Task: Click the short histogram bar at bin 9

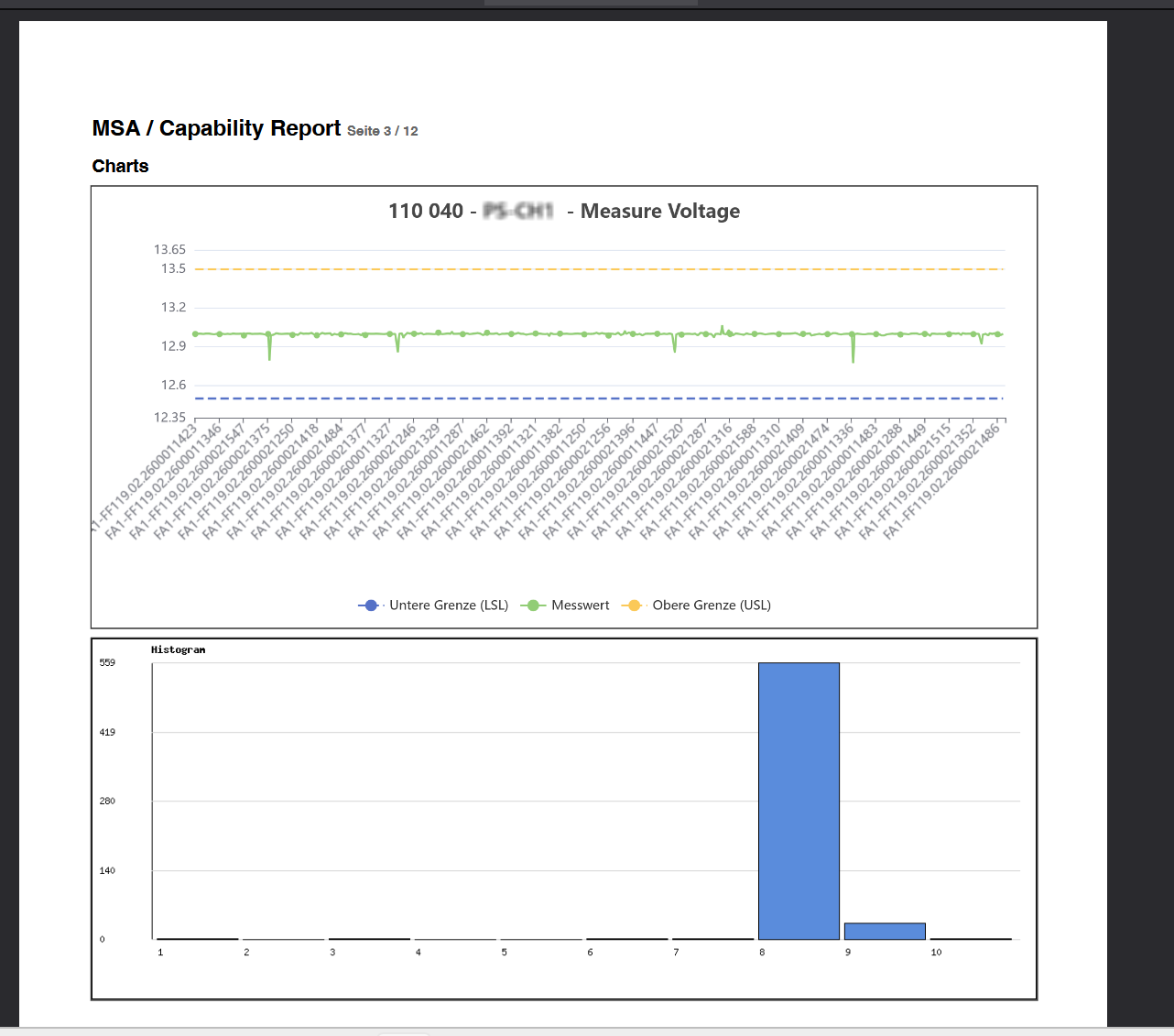Action: pos(885,928)
